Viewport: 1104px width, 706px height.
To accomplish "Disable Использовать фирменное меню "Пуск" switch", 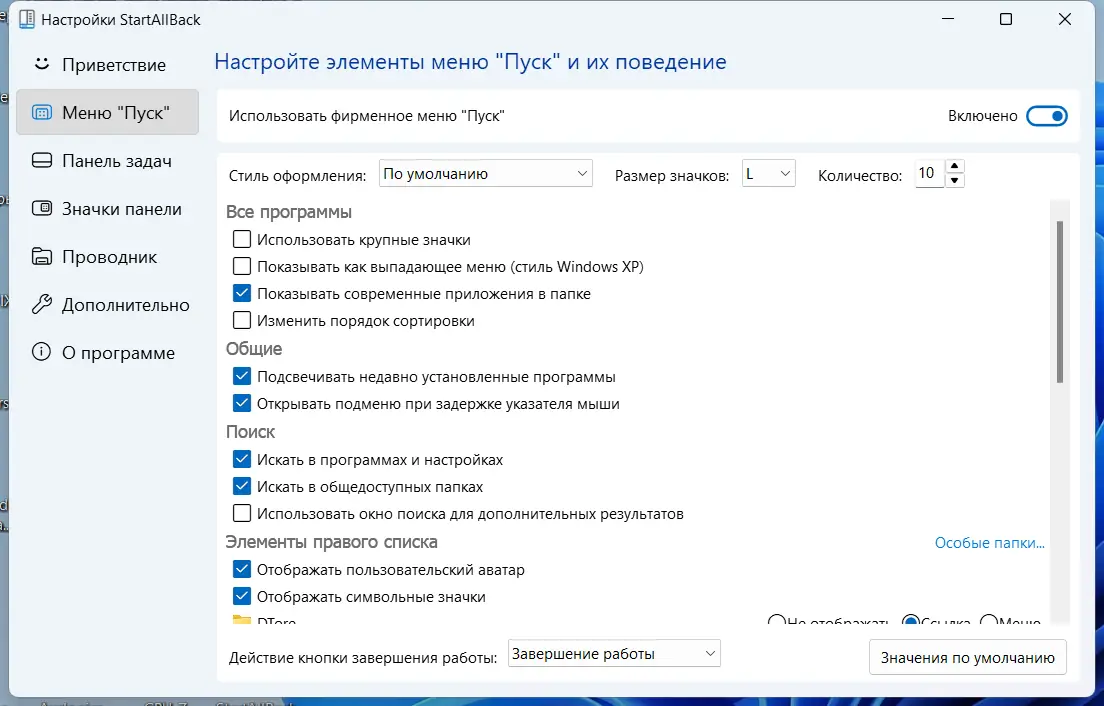I will (1046, 115).
